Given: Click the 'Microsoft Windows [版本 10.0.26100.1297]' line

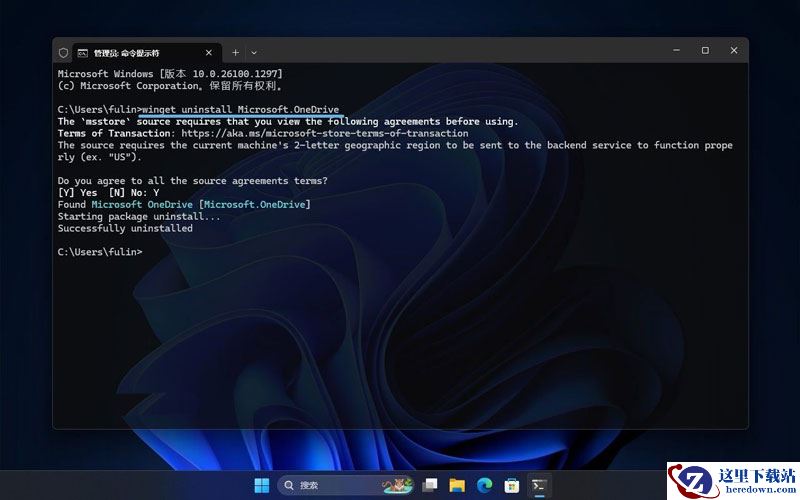Looking at the screenshot, I should 170,73.
